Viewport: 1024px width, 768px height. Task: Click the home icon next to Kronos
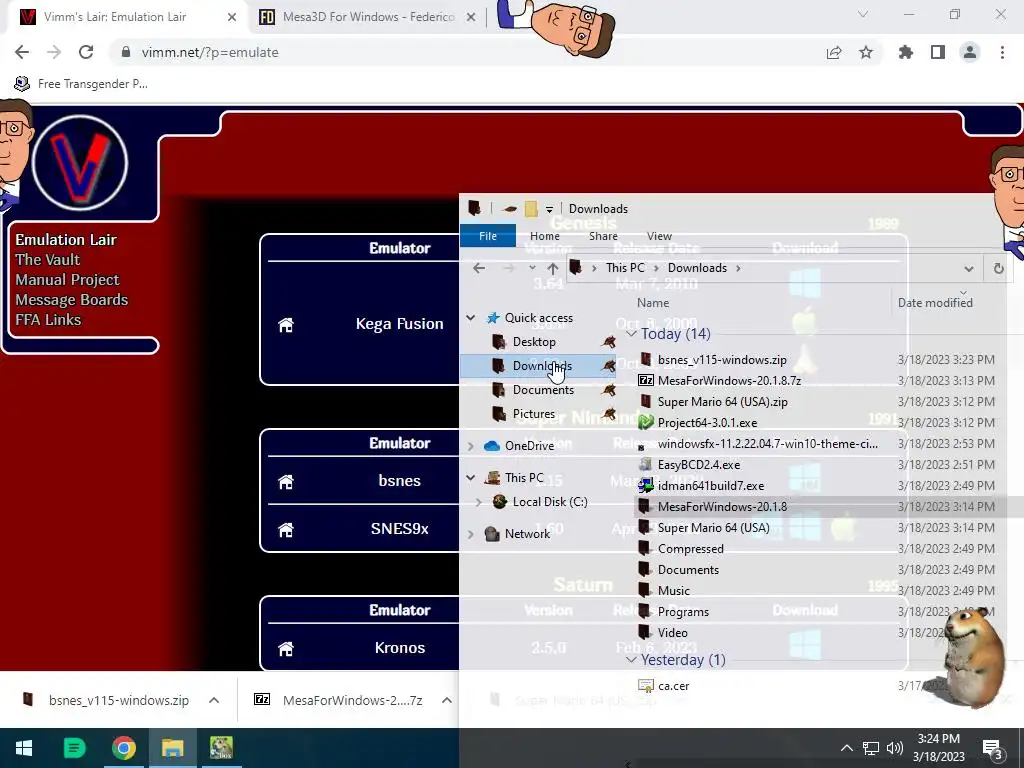tap(285, 648)
